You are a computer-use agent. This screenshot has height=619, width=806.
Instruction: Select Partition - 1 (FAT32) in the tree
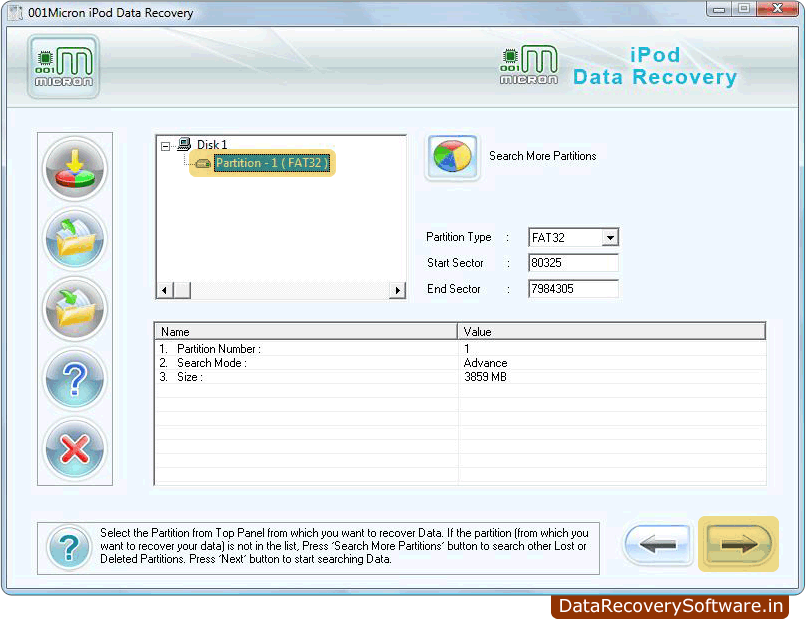click(x=272, y=163)
